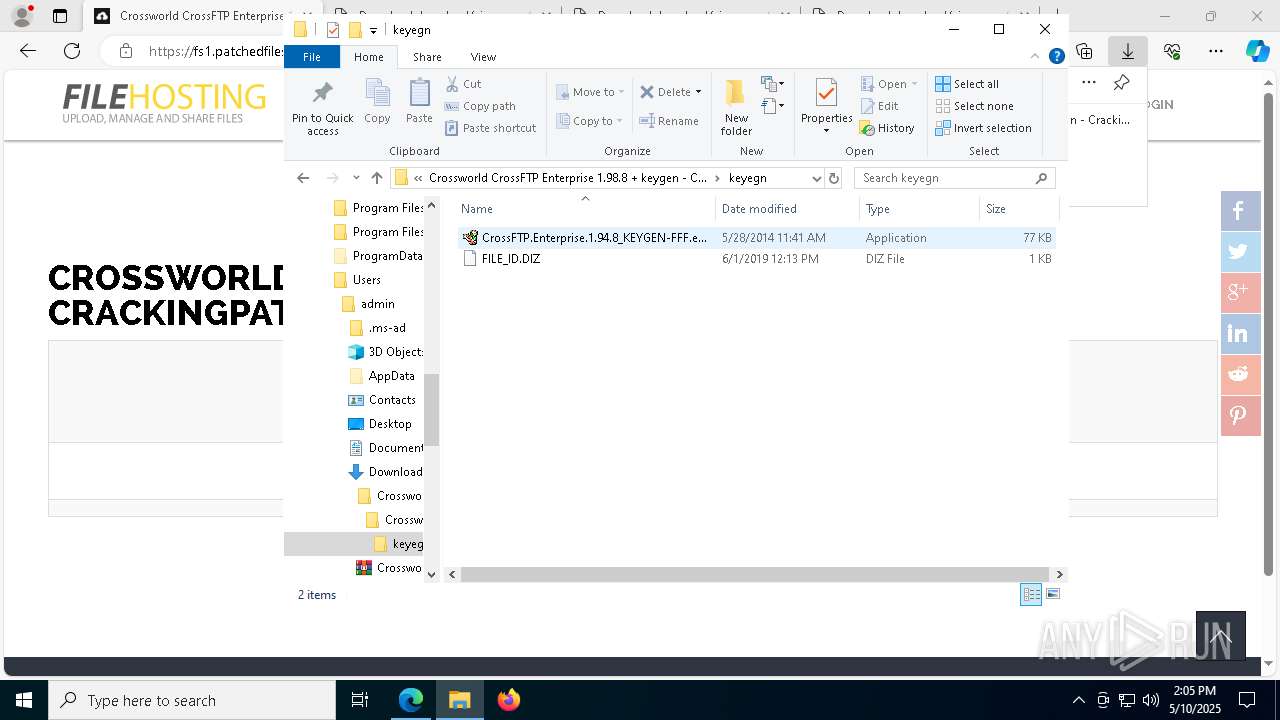Image resolution: width=1280 pixels, height=720 pixels.
Task: Select the FILE_ID.DIZ file
Action: click(756, 259)
